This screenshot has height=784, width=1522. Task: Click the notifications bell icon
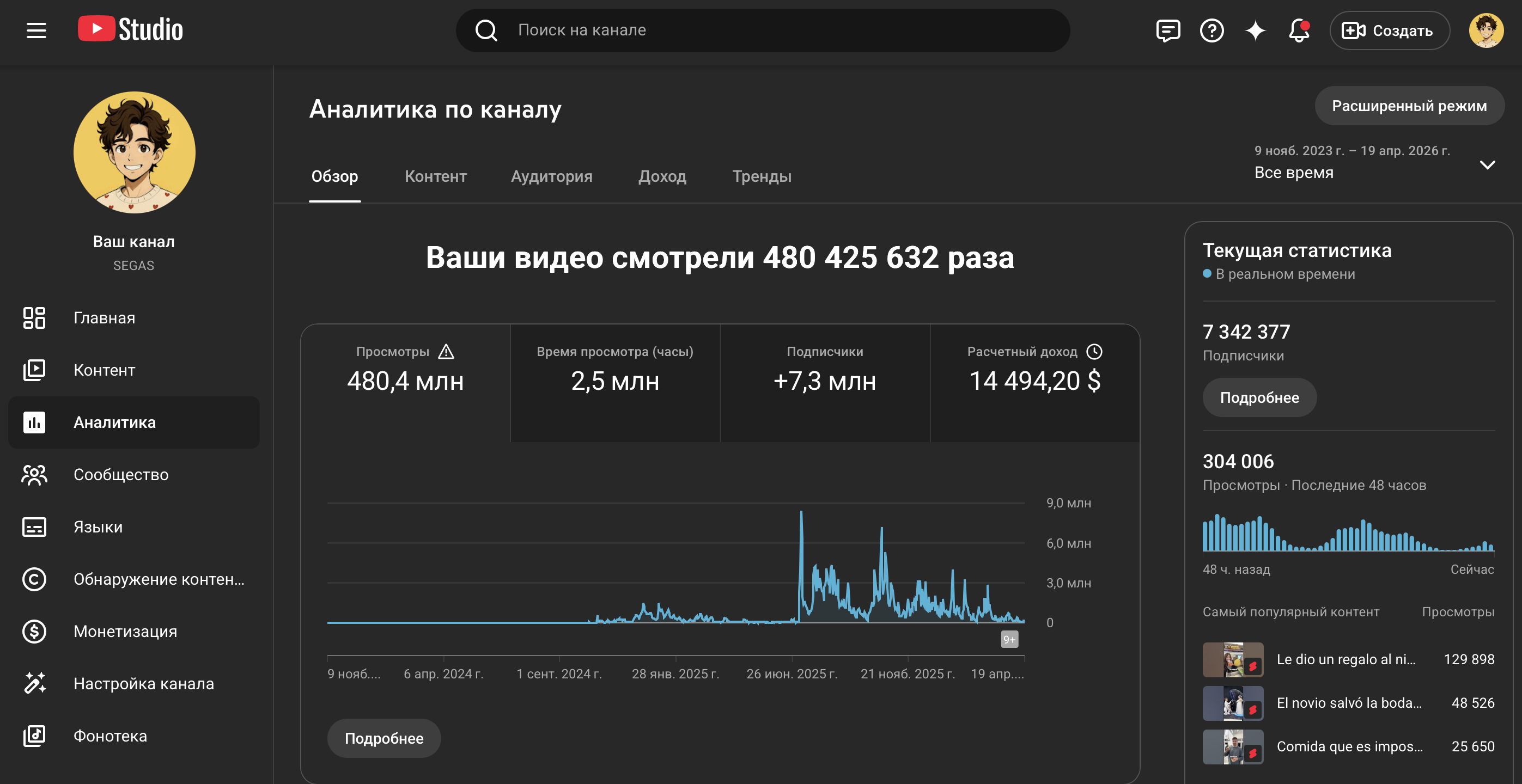click(1298, 30)
